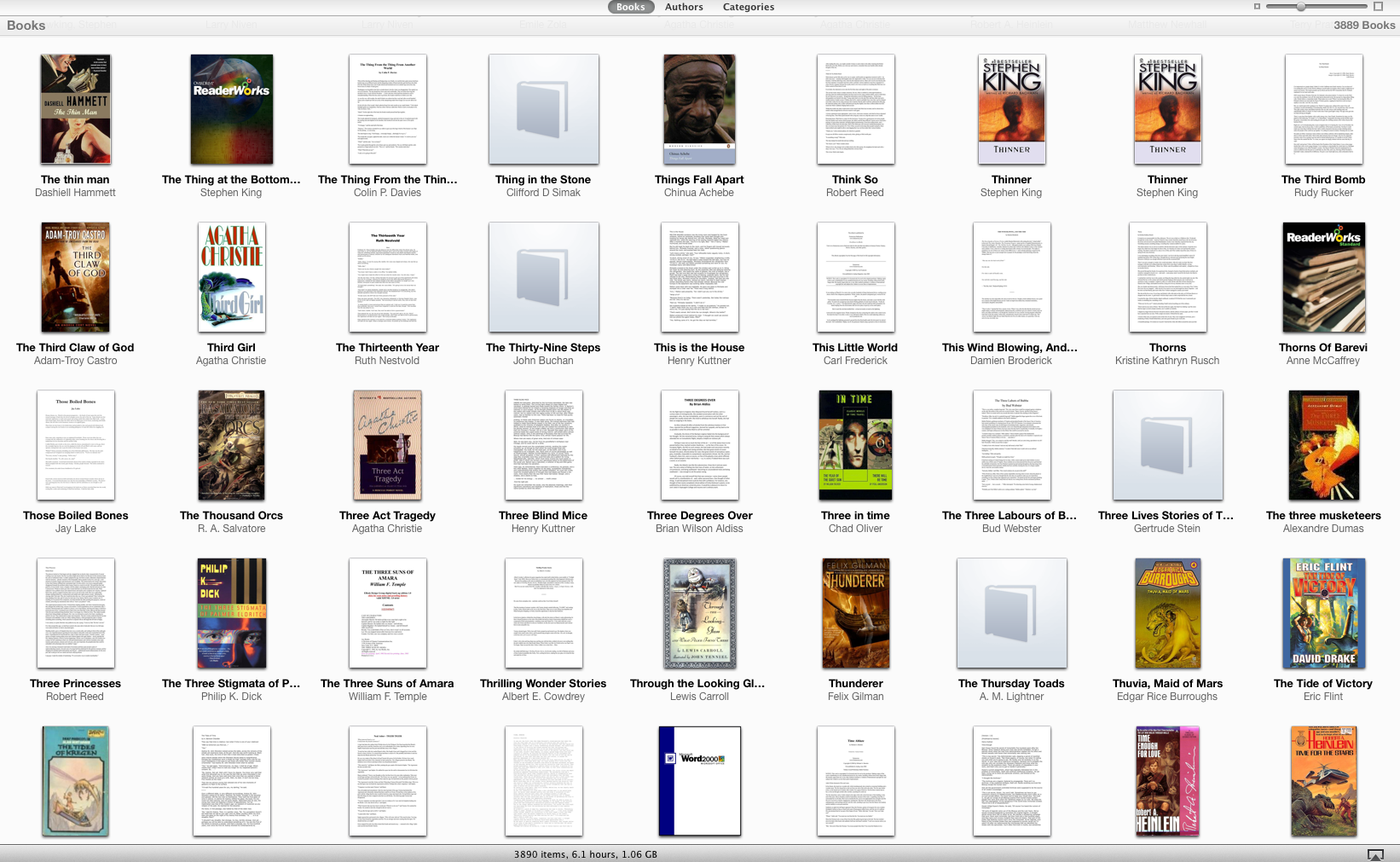Screen dimensions: 1400x862
Task: Select the Word2000 document cover
Action: (x=699, y=781)
